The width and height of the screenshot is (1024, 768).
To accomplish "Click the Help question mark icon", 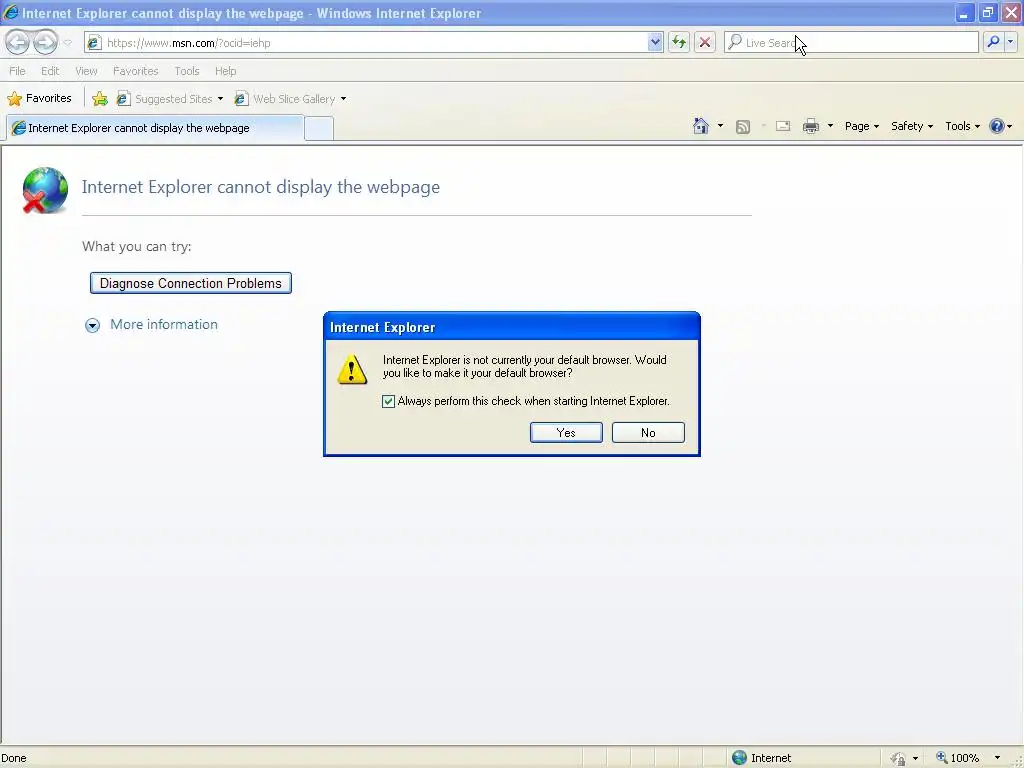I will 997,126.
